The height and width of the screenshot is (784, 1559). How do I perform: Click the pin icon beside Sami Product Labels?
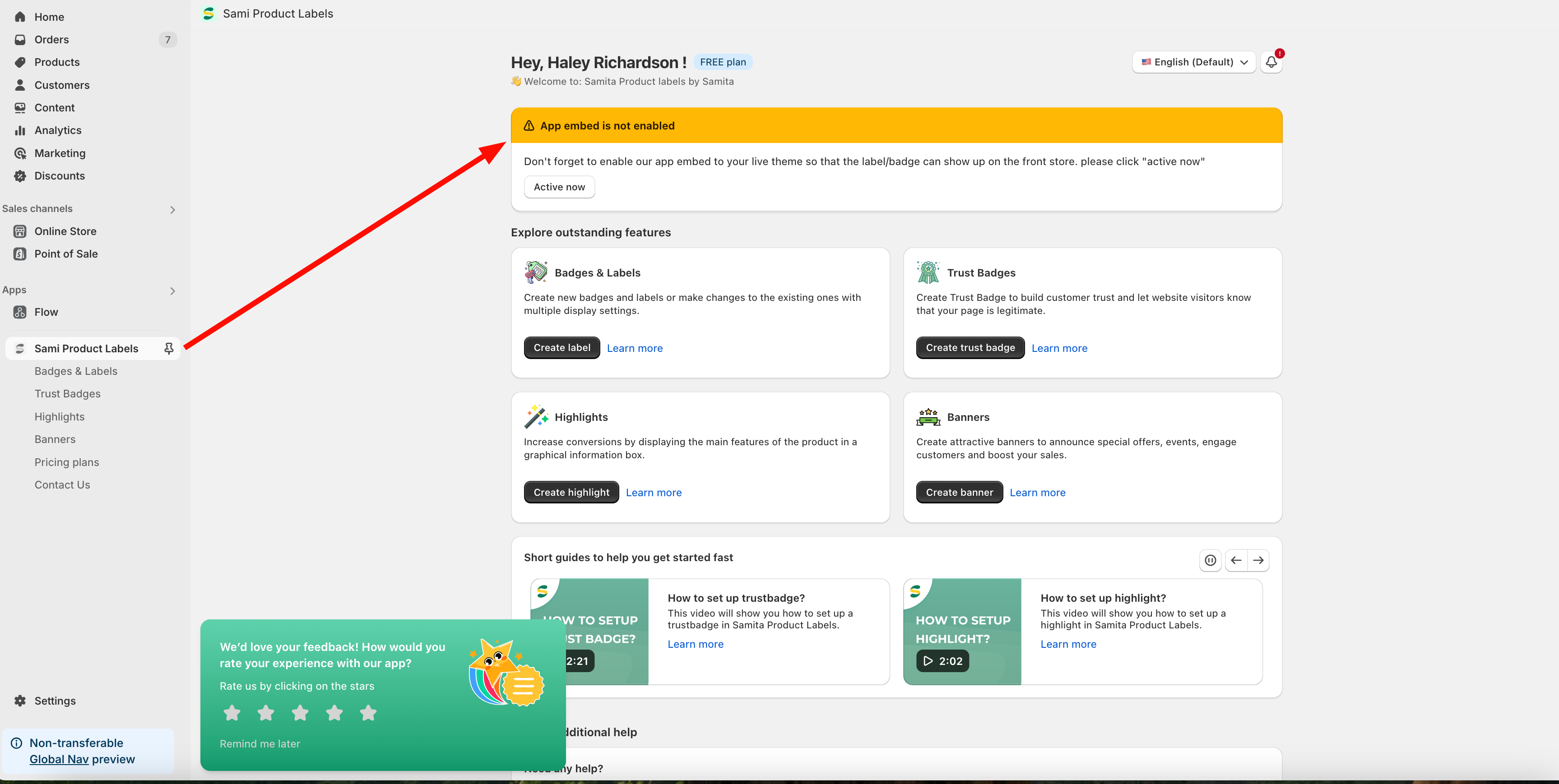169,348
